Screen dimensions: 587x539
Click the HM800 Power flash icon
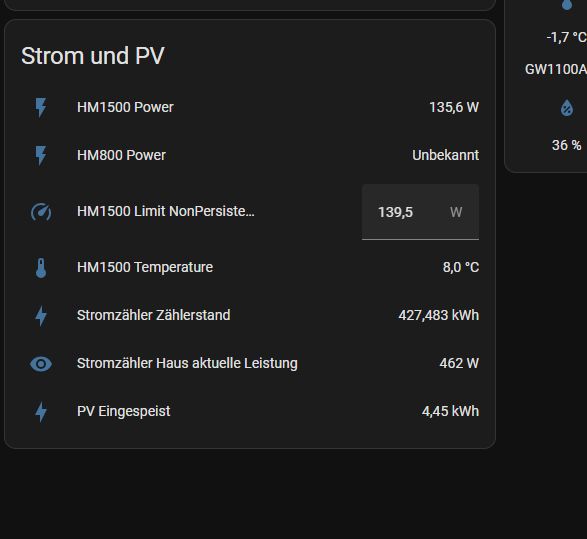click(x=41, y=156)
